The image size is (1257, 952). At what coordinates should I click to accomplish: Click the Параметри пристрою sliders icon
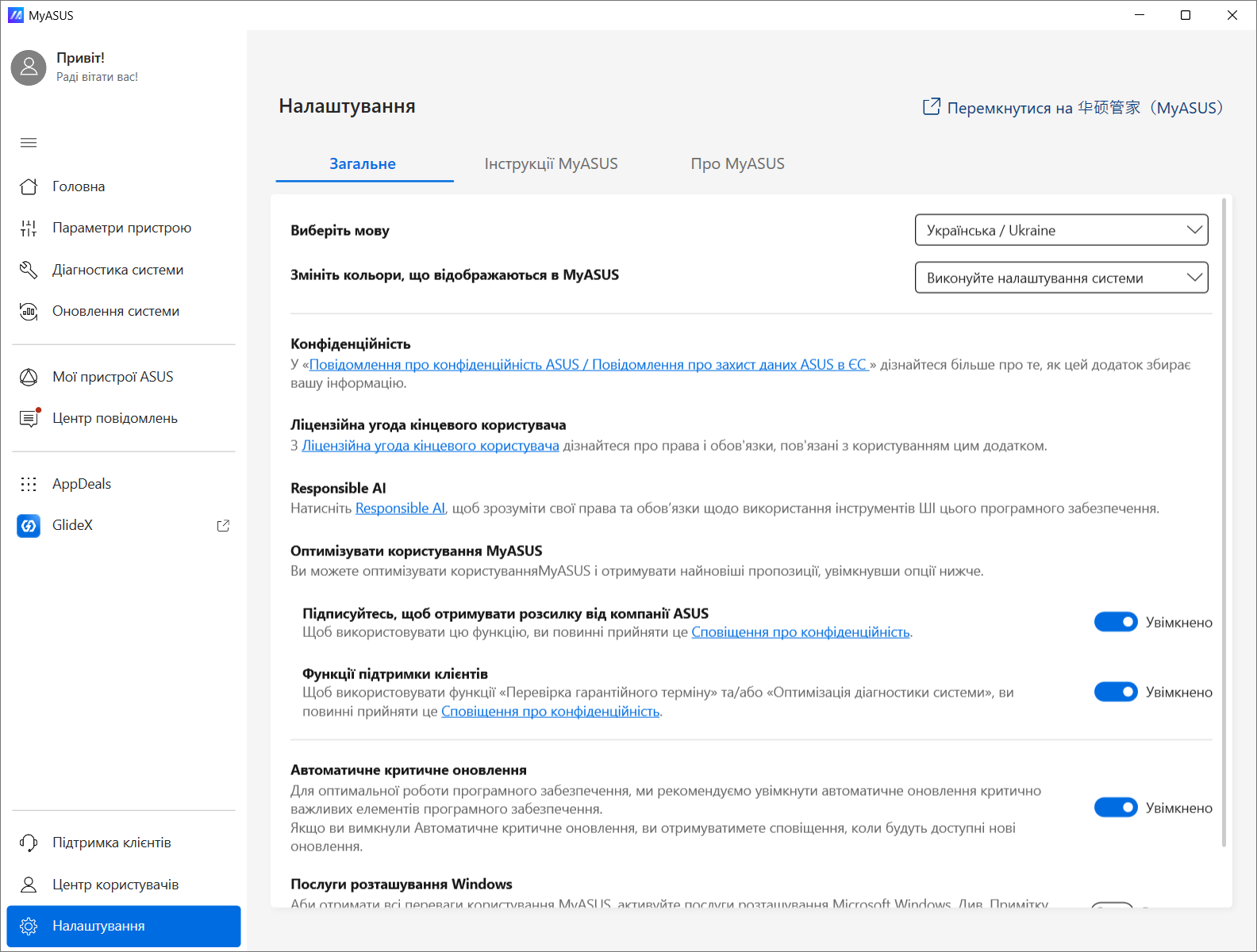pos(29,228)
